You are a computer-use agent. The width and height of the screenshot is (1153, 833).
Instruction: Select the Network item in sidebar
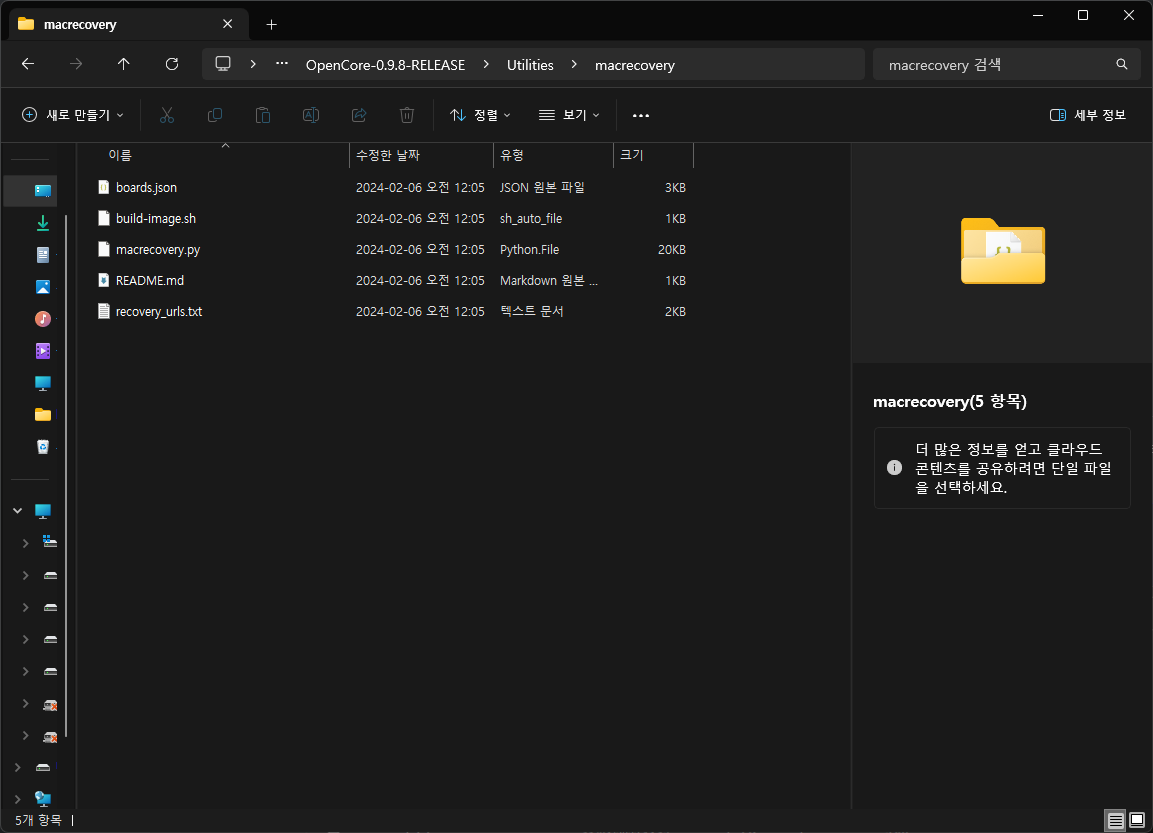(43, 798)
